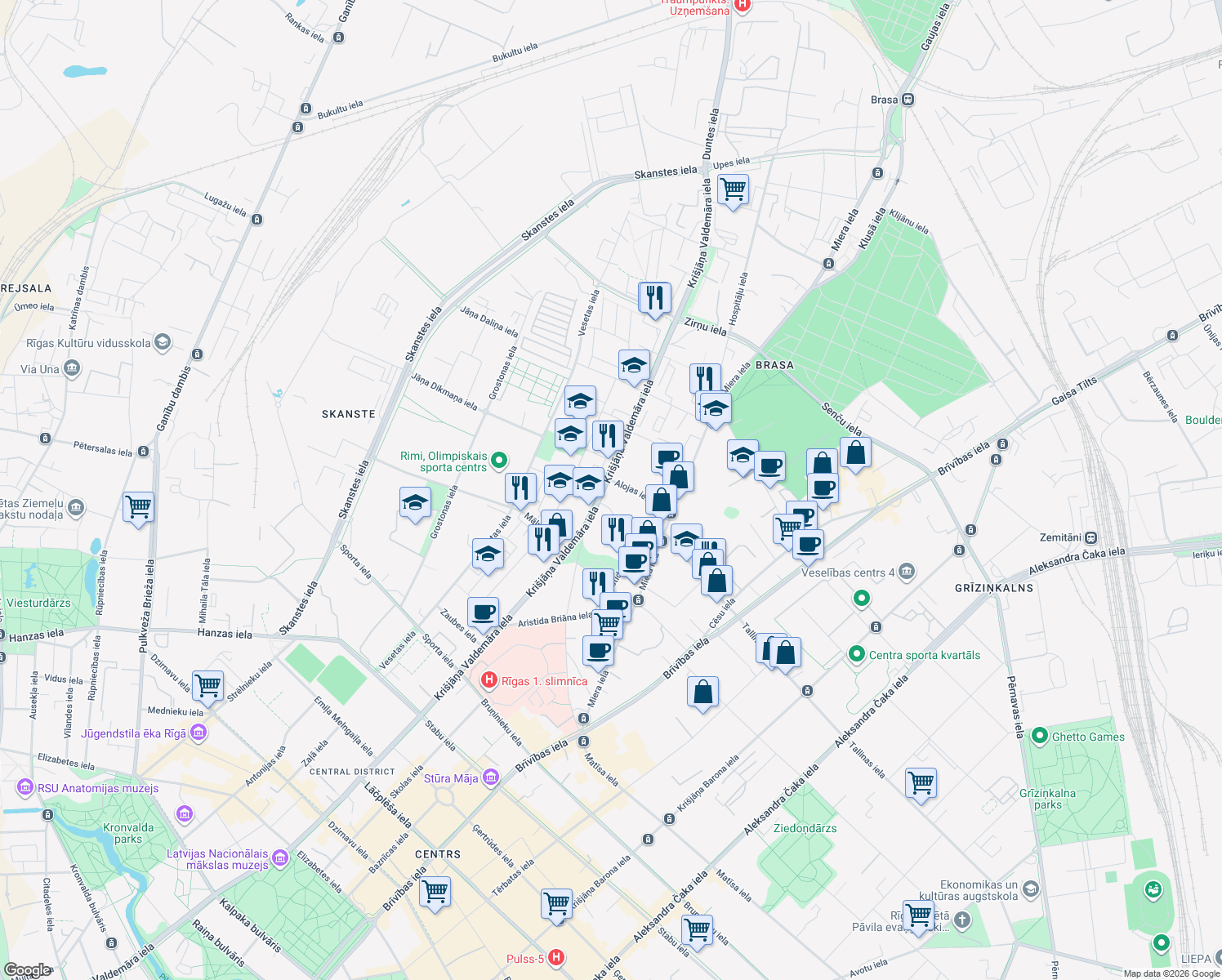Open the Rimi Olimpiskais sporta centrs marker

tap(497, 461)
